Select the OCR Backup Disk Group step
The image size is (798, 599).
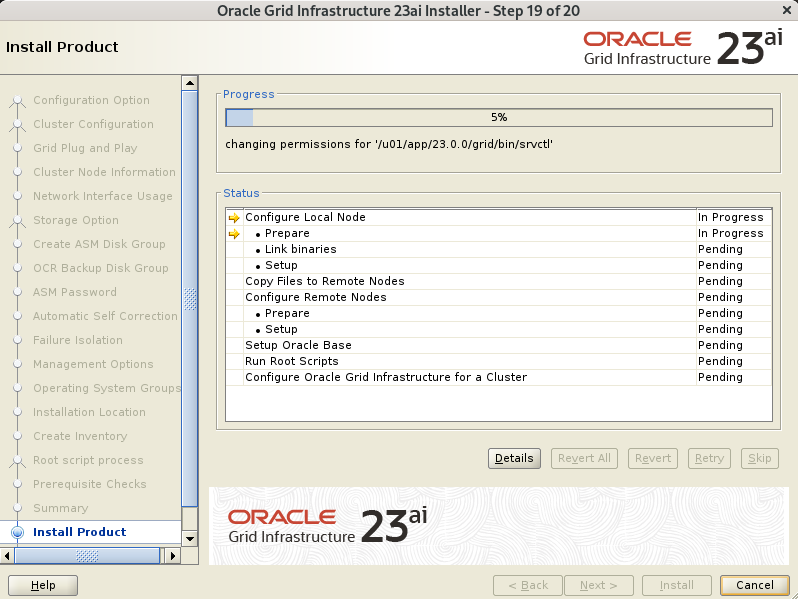click(101, 268)
